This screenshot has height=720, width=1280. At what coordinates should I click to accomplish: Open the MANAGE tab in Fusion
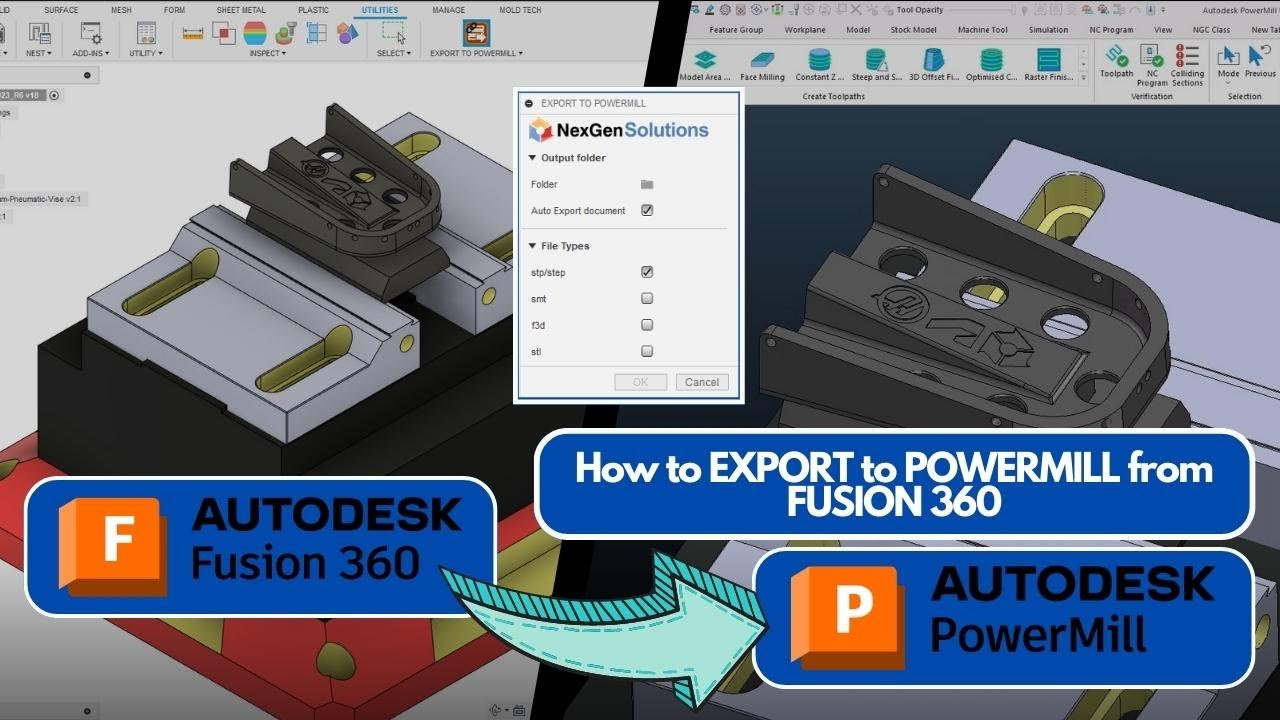(x=448, y=10)
